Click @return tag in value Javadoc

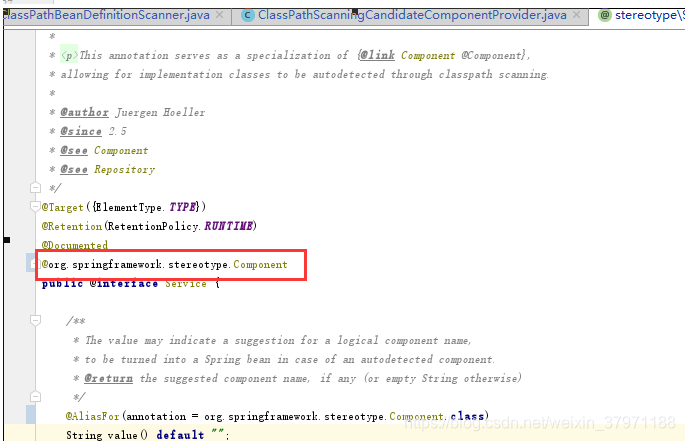(x=108, y=378)
